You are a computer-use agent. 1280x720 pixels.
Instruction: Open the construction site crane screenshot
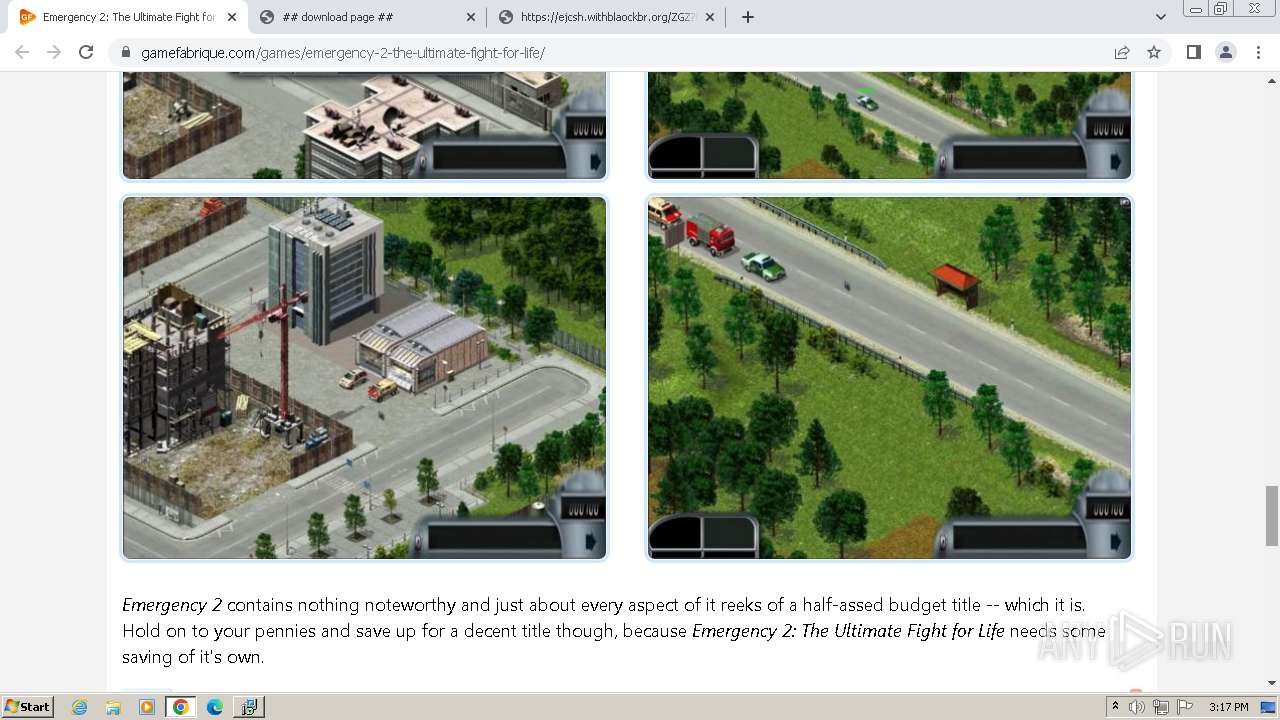[365, 377]
